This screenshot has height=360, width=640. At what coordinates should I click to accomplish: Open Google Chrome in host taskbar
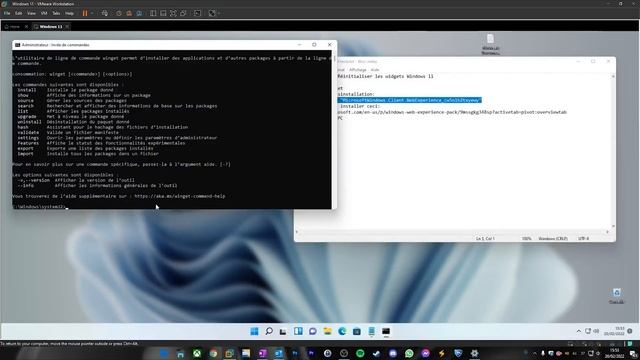pos(213,353)
